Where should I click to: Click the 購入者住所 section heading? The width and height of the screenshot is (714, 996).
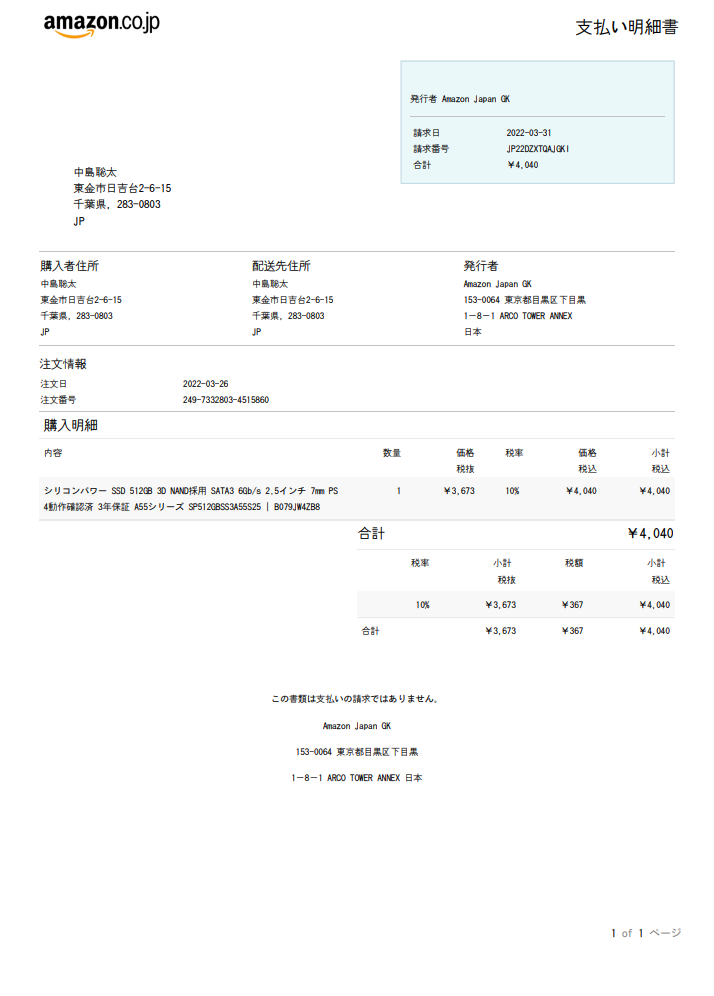(69, 266)
